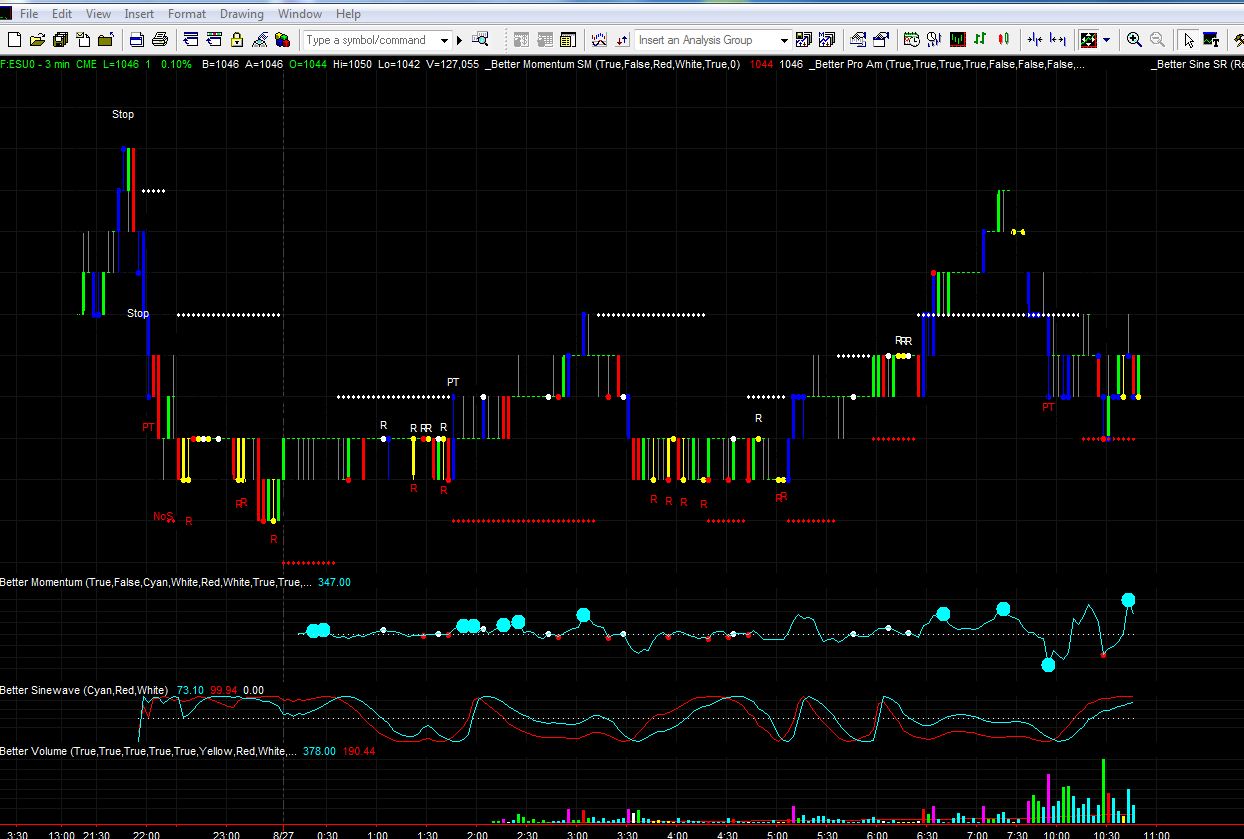Click the 10:00 label on time axis

1057,833
